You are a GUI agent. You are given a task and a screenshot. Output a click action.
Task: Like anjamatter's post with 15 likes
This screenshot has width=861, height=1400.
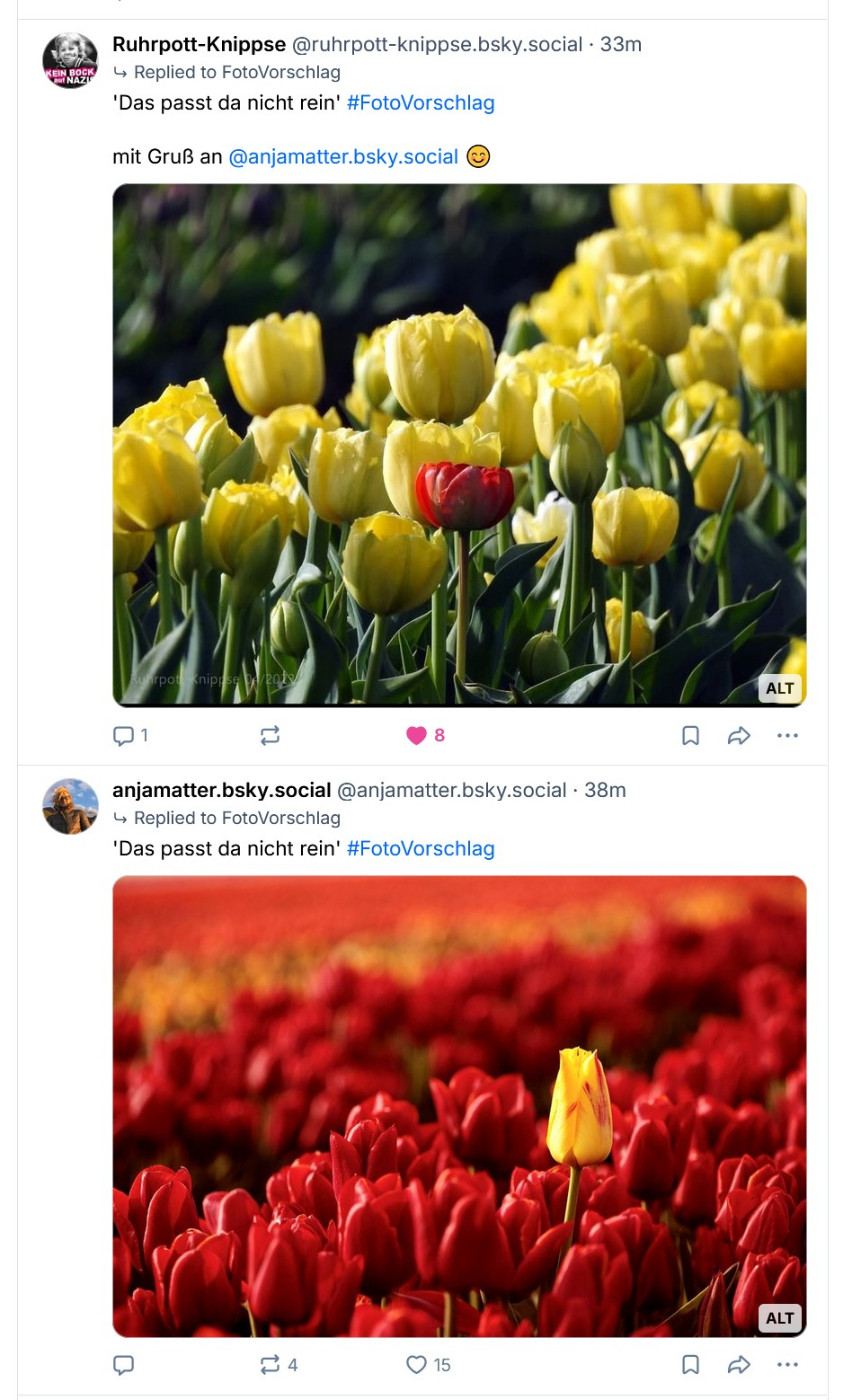416,1365
